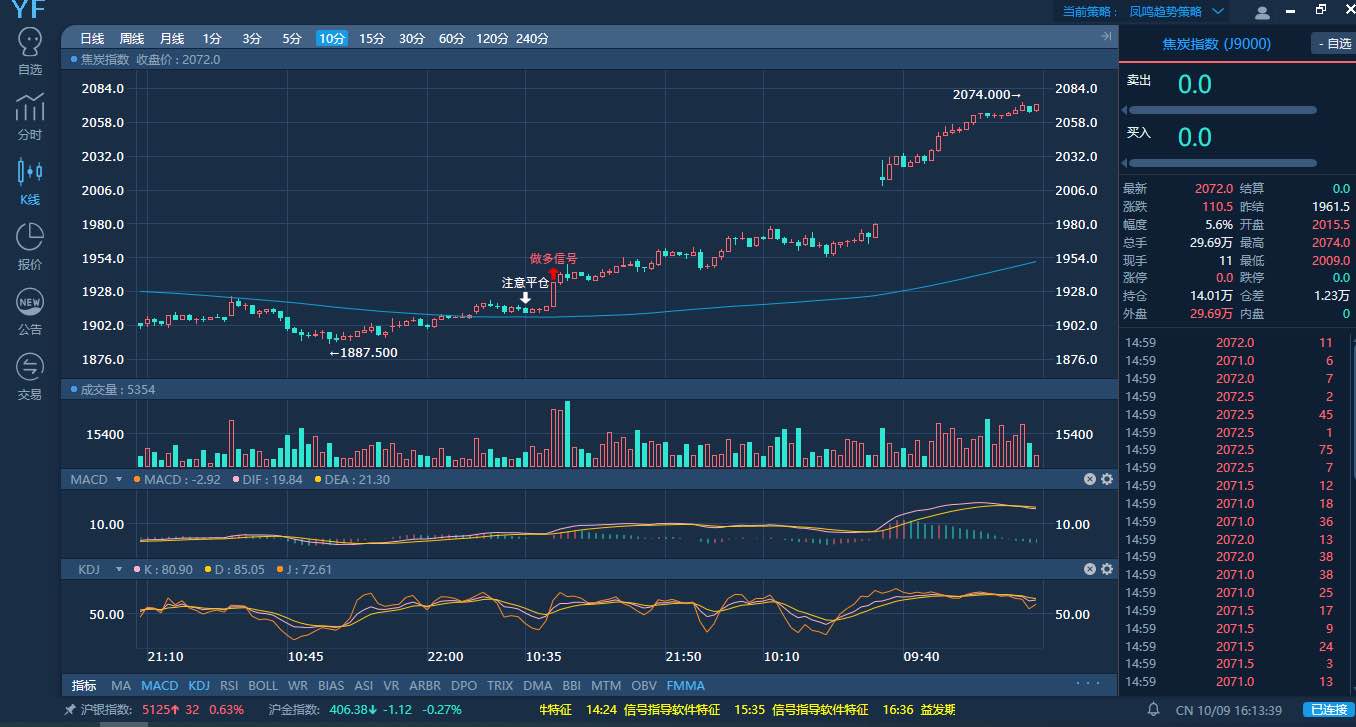Select the 5分 timeframe

pyautogui.click(x=292, y=38)
